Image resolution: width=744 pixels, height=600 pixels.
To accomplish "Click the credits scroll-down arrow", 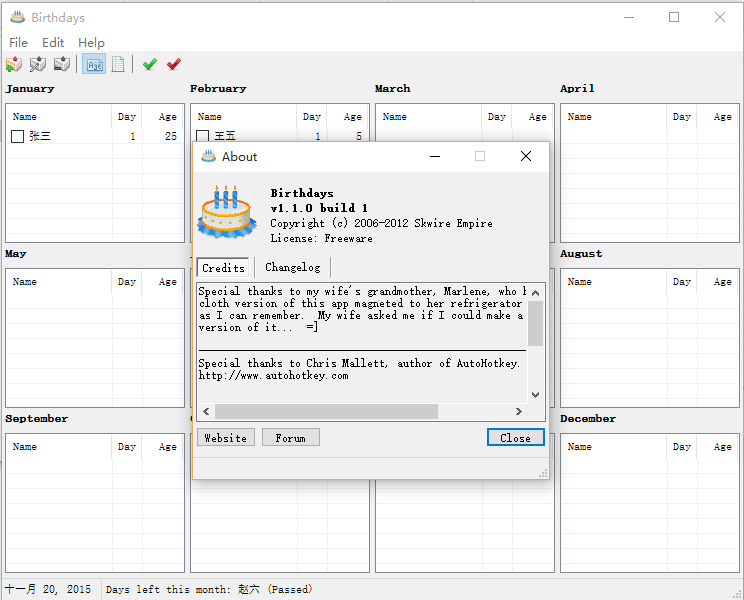I will coord(536,394).
